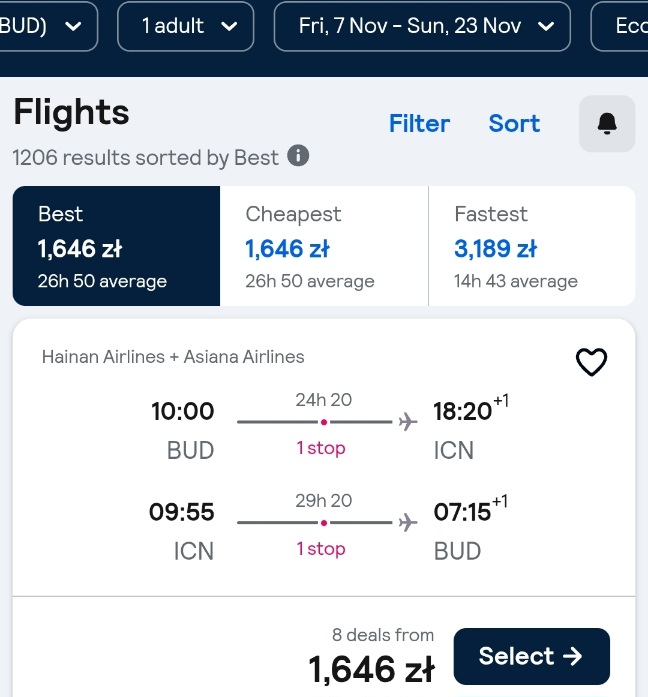The image size is (648, 697).
Task: Open the Sort options
Action: (x=514, y=124)
